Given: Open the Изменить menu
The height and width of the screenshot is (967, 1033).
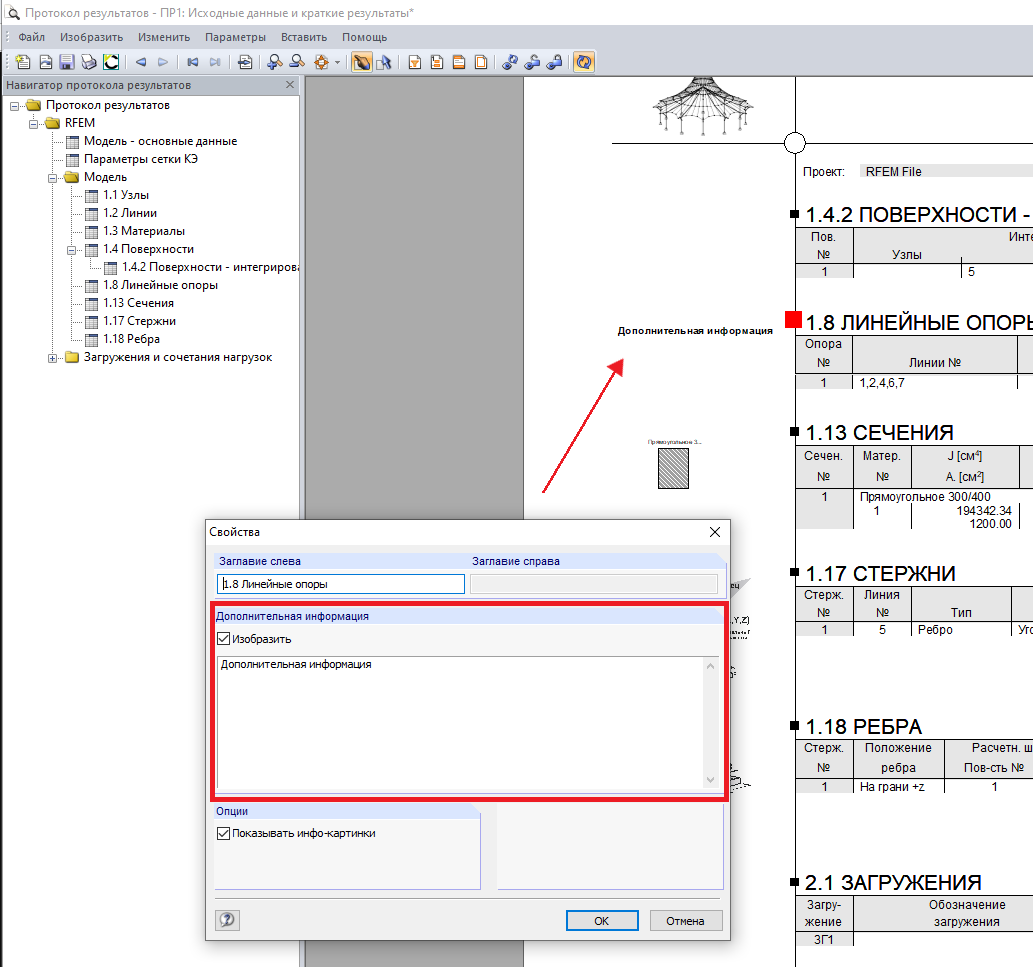Looking at the screenshot, I should pyautogui.click(x=164, y=37).
